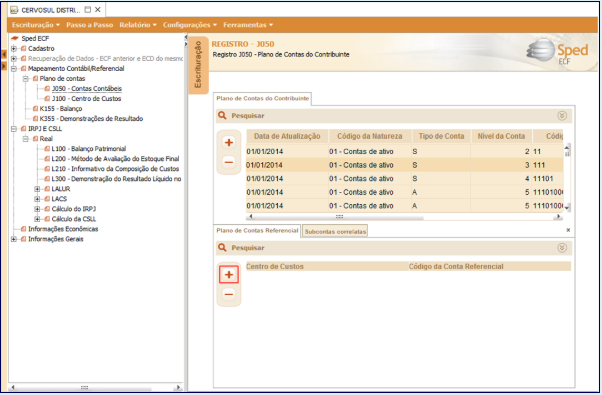
Task: Click the Sped ECF logo
Action: tap(557, 51)
